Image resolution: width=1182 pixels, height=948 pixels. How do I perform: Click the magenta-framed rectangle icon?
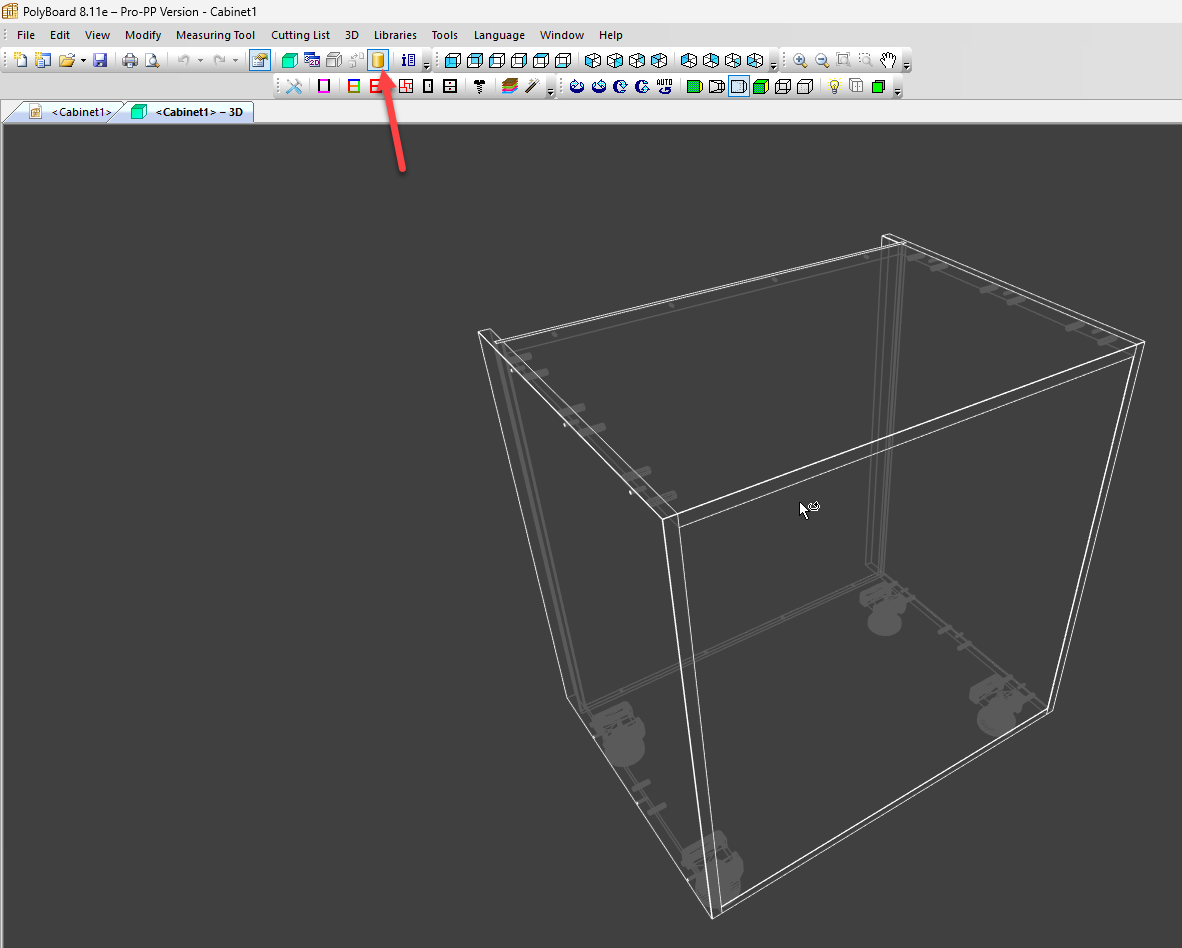(324, 87)
